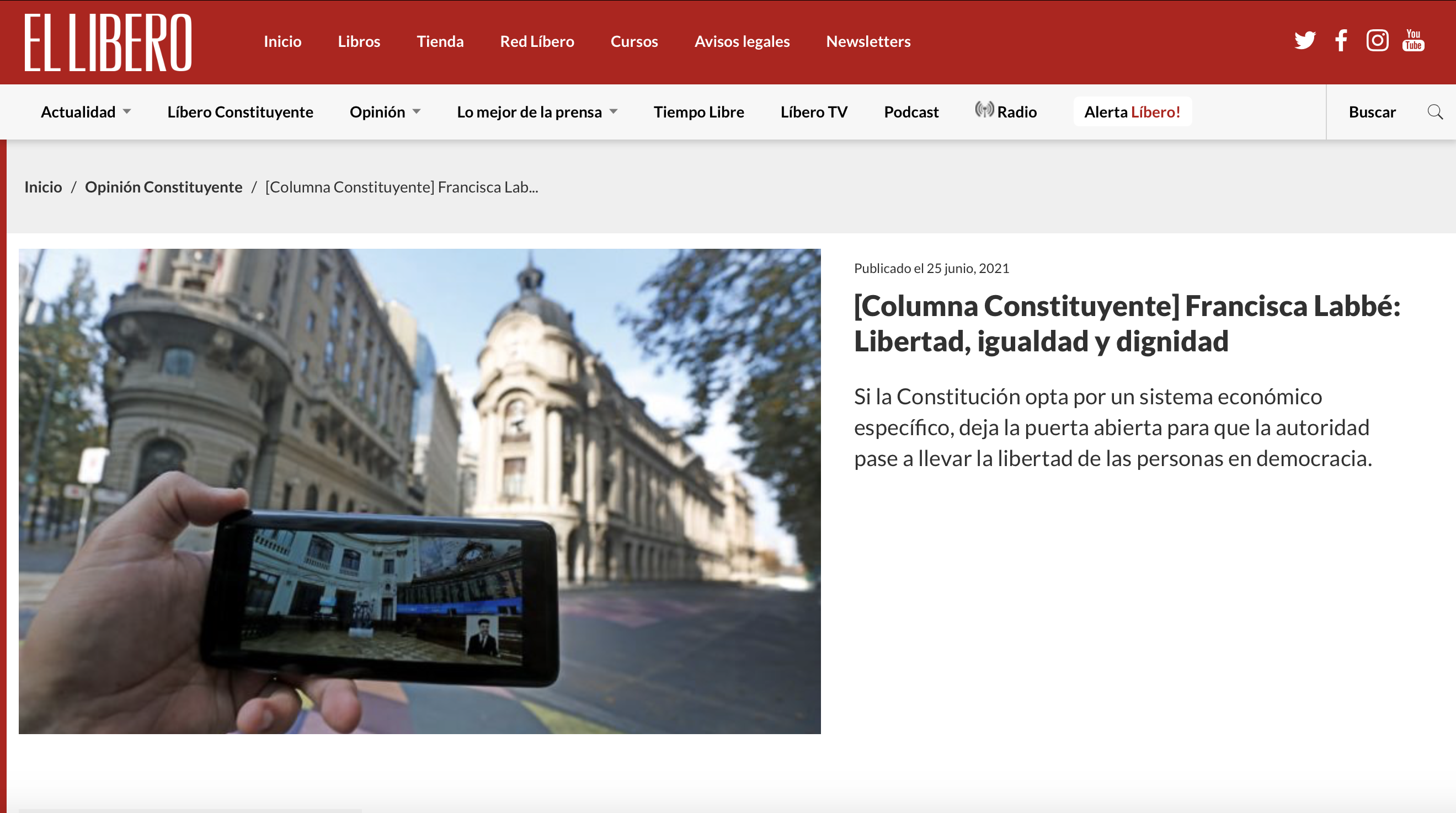
Task: Click the Buscar search field
Action: pos(1372,112)
